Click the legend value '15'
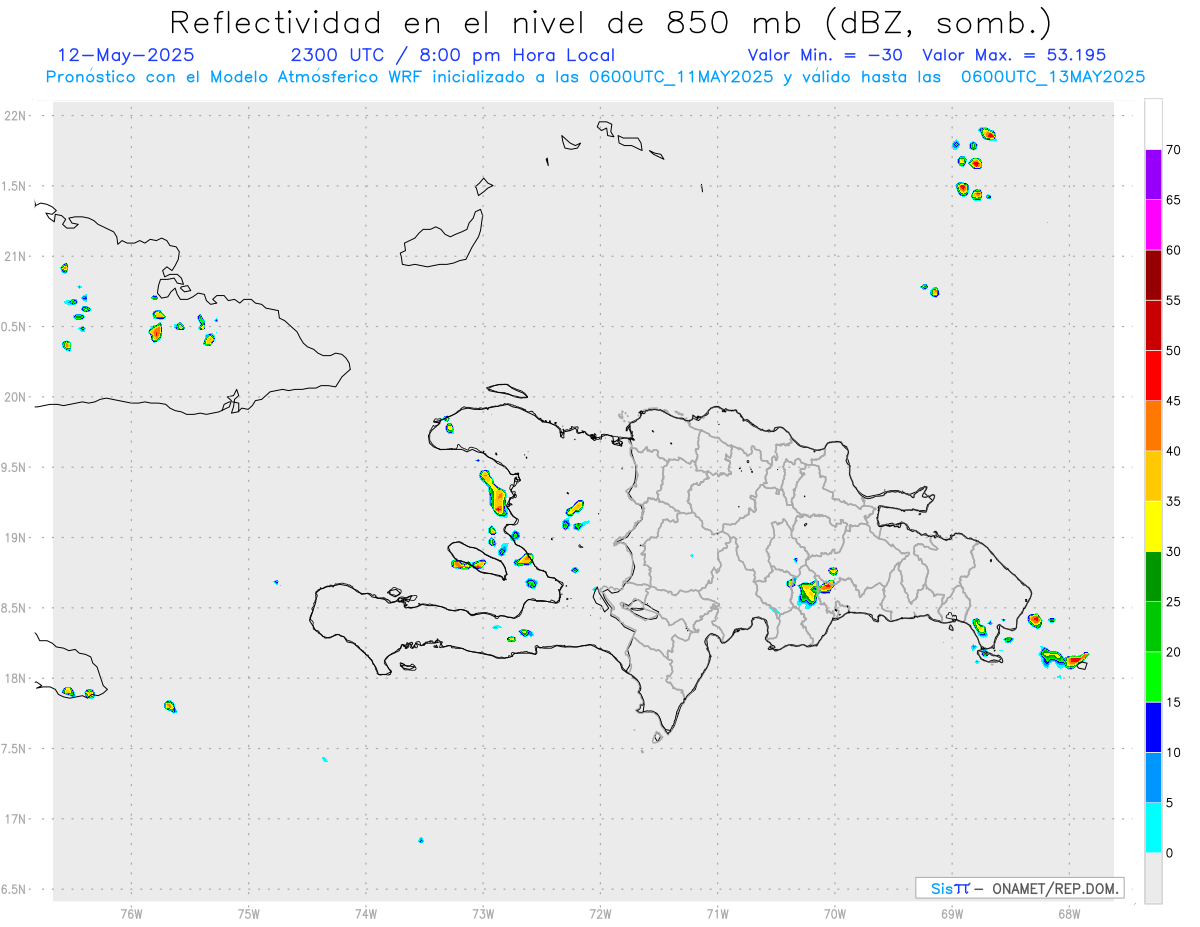This screenshot has height=927, width=1200. click(1175, 703)
